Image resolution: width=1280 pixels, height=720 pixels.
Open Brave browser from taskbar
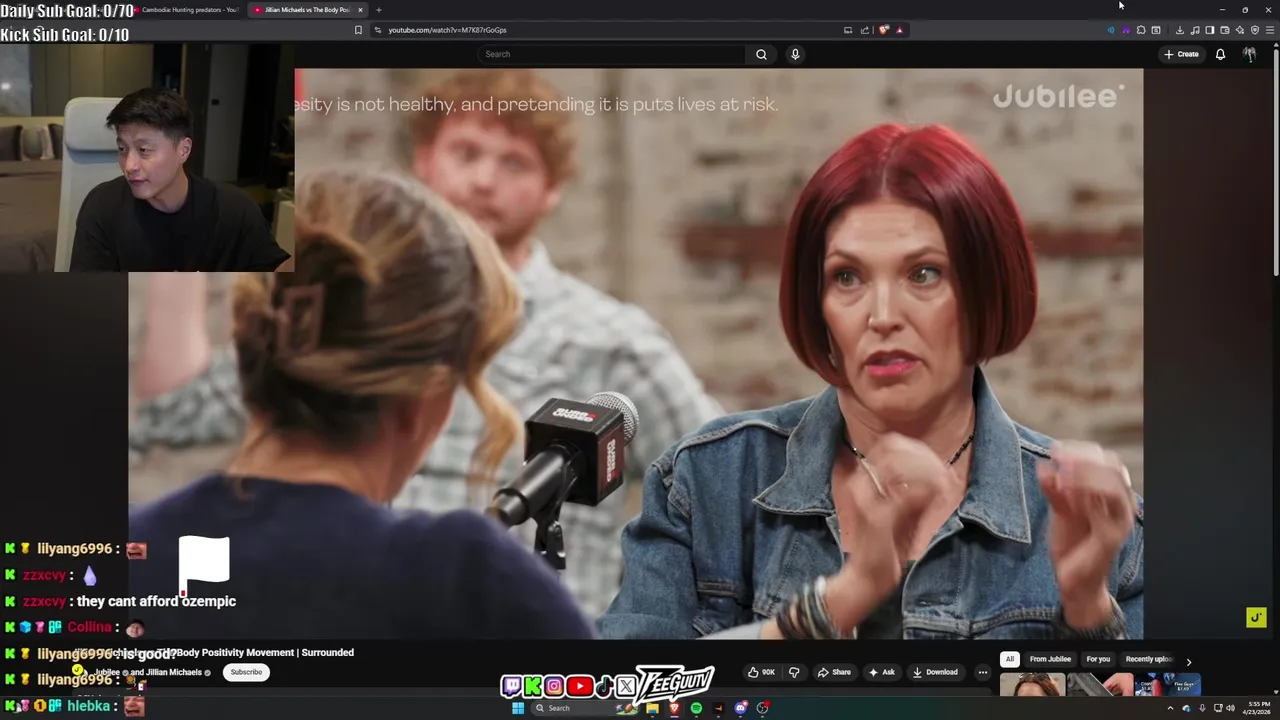(674, 708)
